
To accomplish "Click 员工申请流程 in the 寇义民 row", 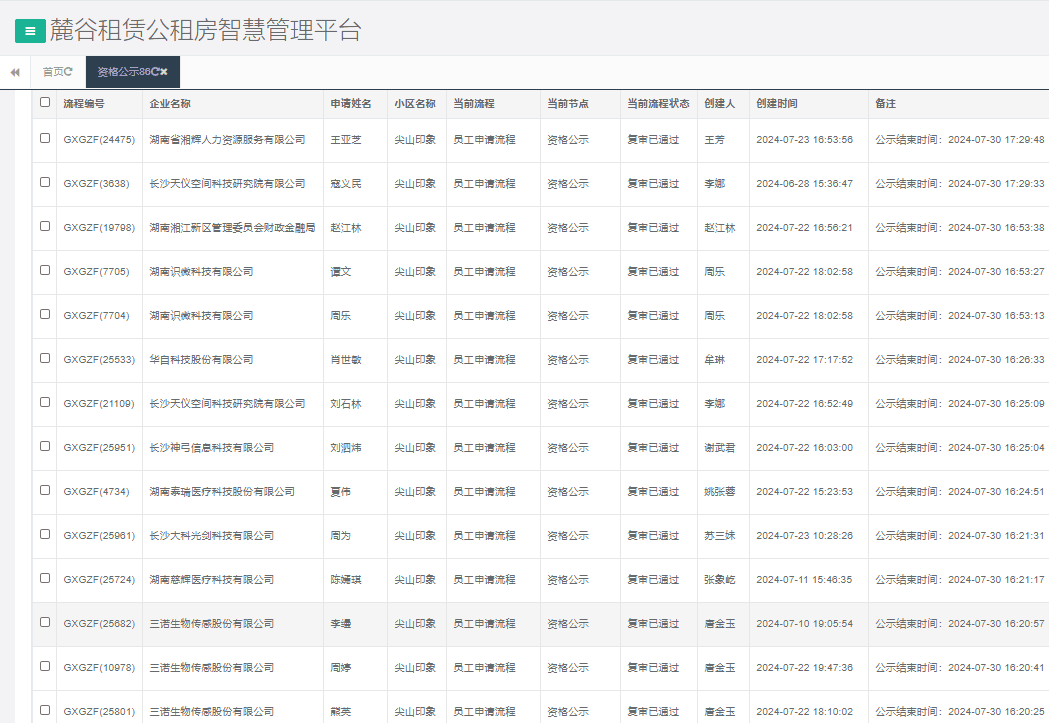I will point(484,184).
